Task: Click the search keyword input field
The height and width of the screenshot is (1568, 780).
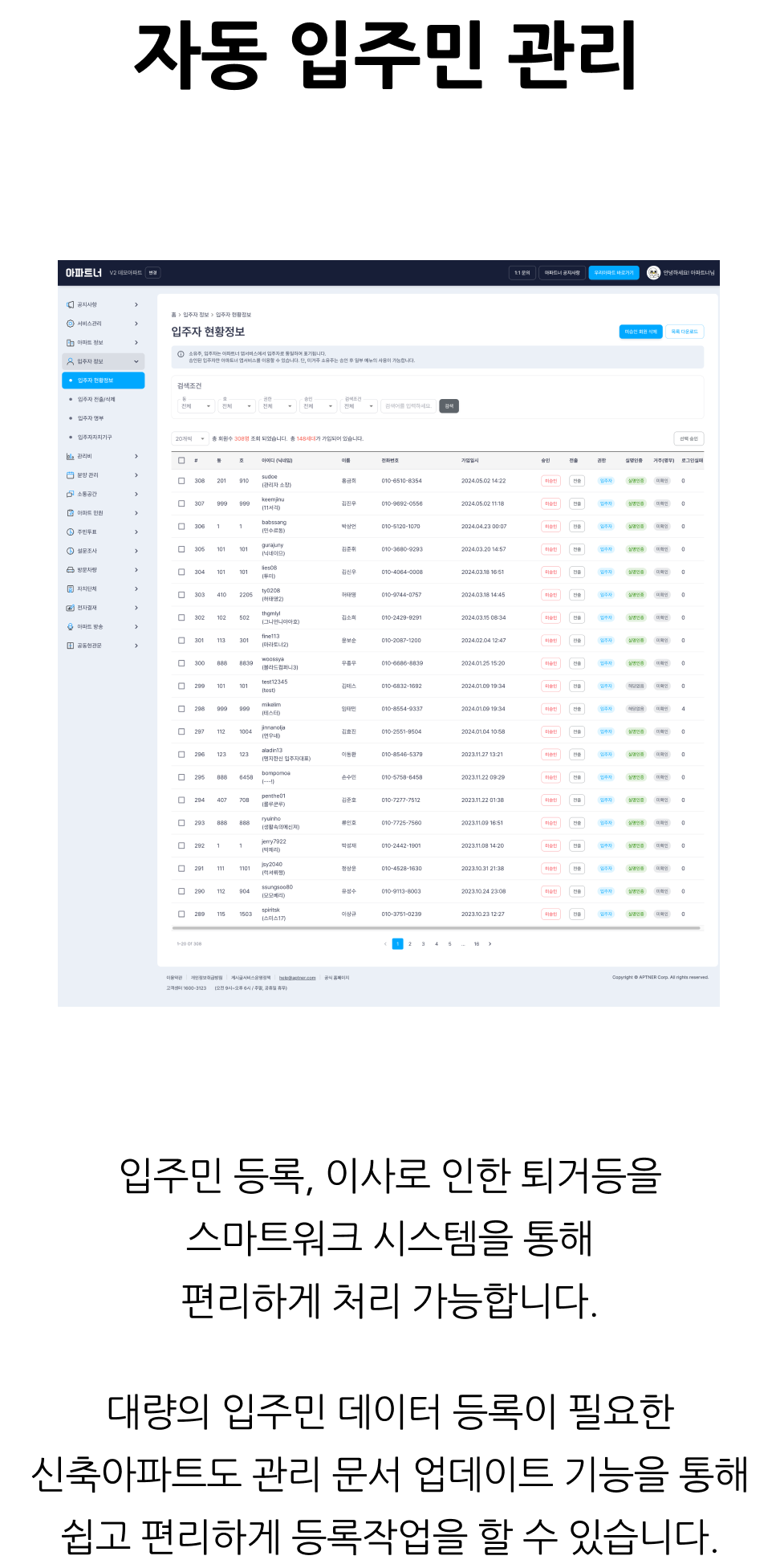Action: tap(408, 406)
